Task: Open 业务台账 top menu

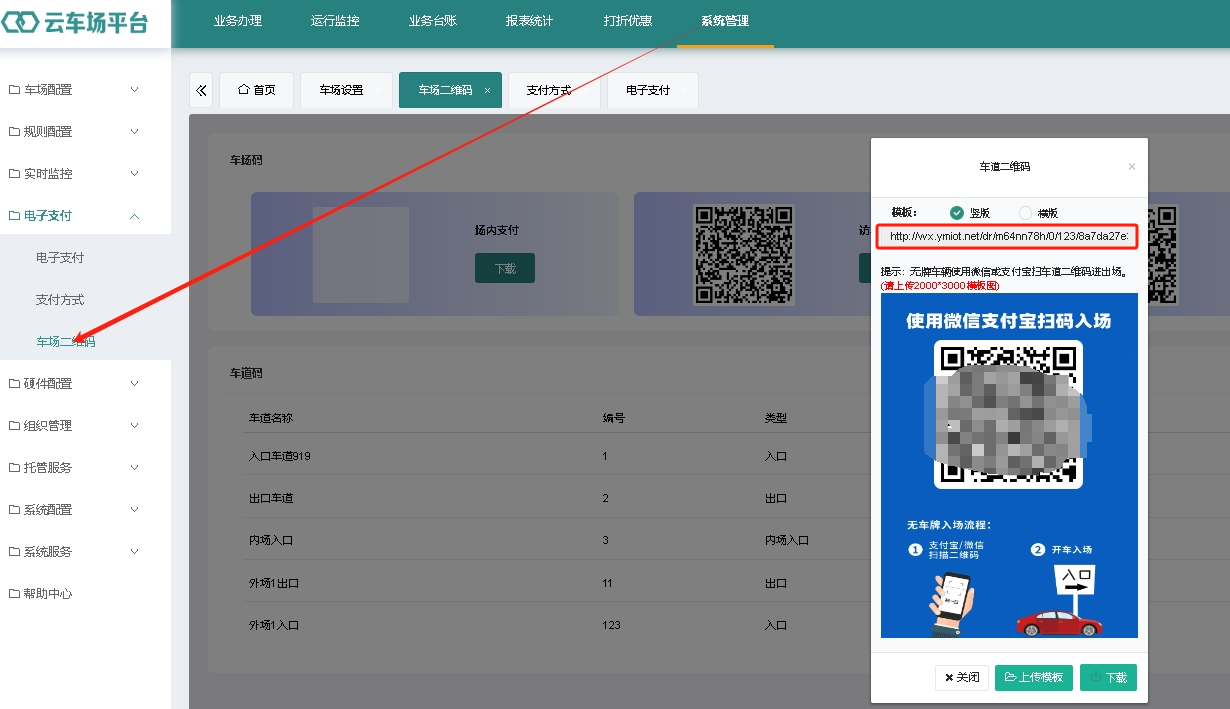Action: 433,21
